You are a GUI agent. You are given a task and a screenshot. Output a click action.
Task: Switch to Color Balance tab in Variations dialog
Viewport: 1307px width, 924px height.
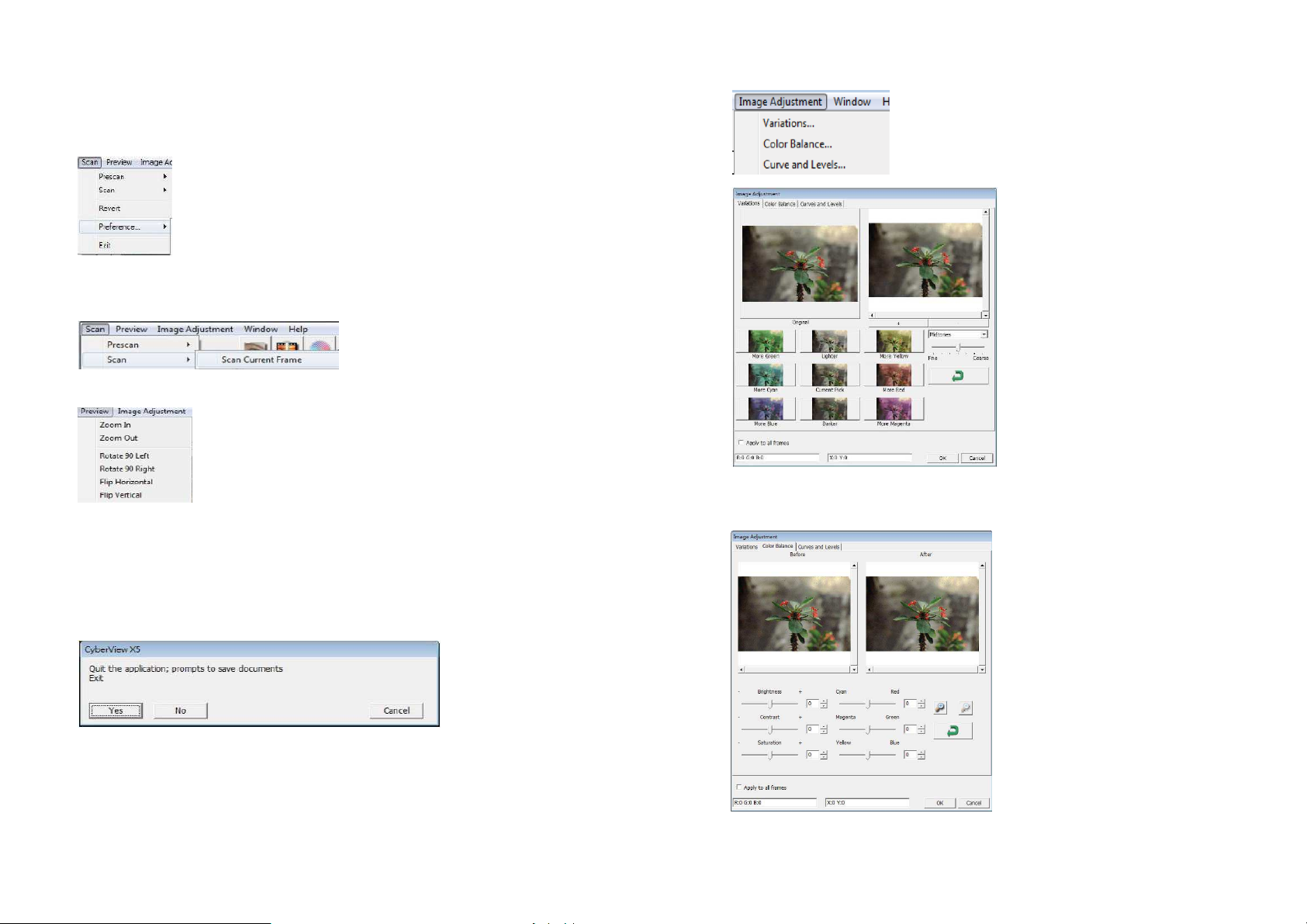coord(780,204)
